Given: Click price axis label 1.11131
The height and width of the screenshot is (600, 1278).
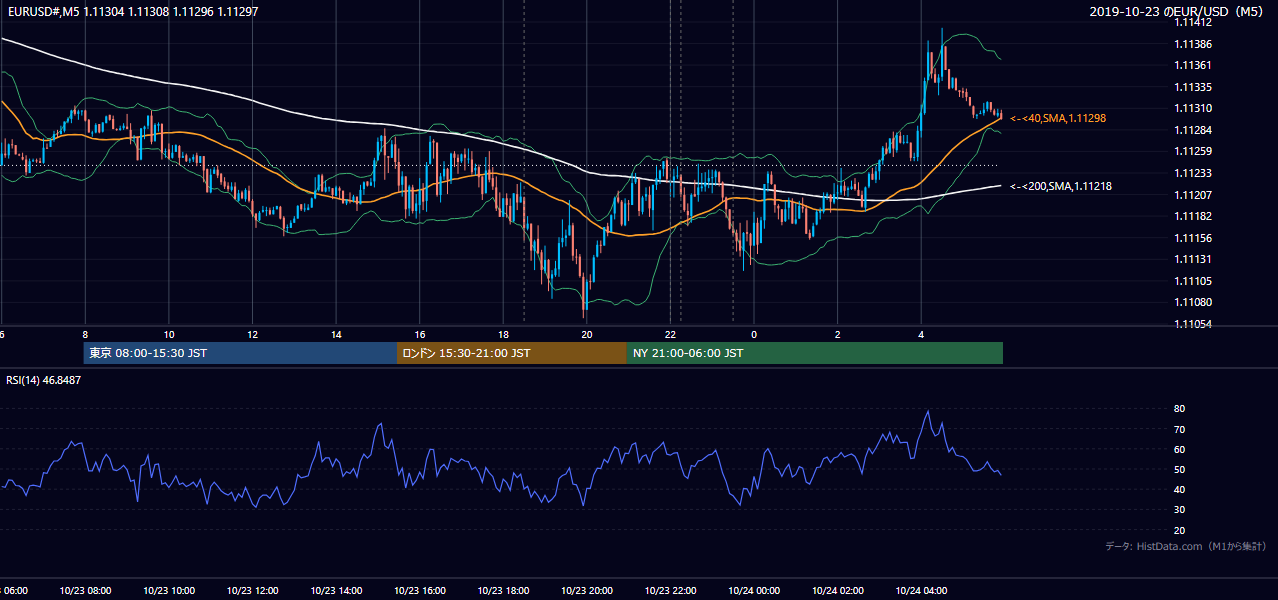Looking at the screenshot, I should point(1193,259).
